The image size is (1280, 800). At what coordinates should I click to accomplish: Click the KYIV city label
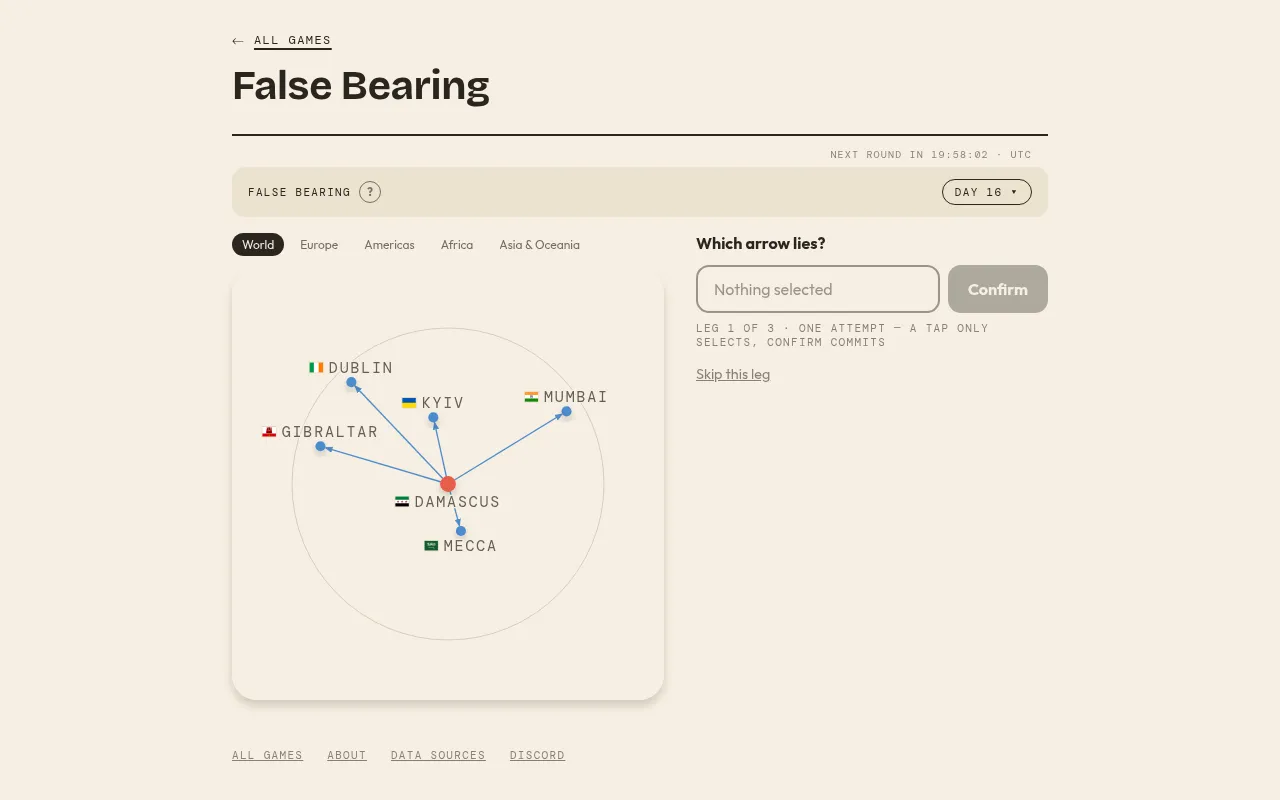pos(443,403)
